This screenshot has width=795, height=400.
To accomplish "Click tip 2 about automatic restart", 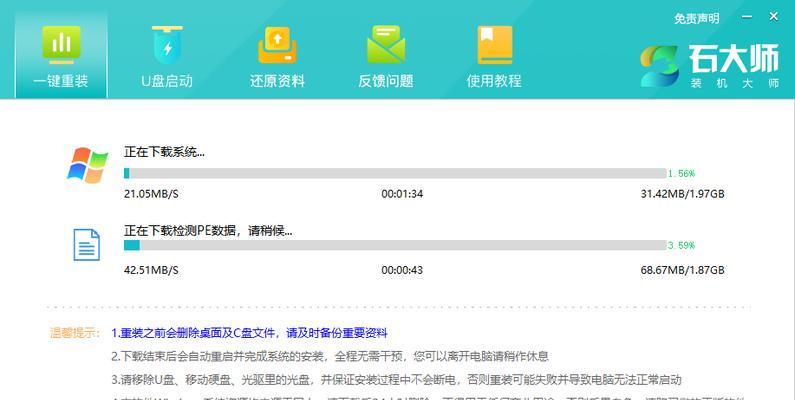I will [x=330, y=356].
